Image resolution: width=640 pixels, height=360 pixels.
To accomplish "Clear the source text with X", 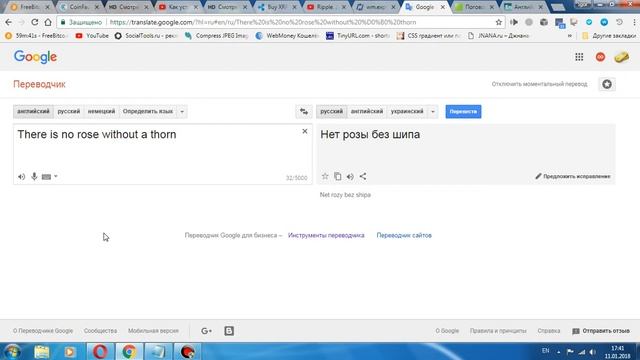I will coord(304,131).
